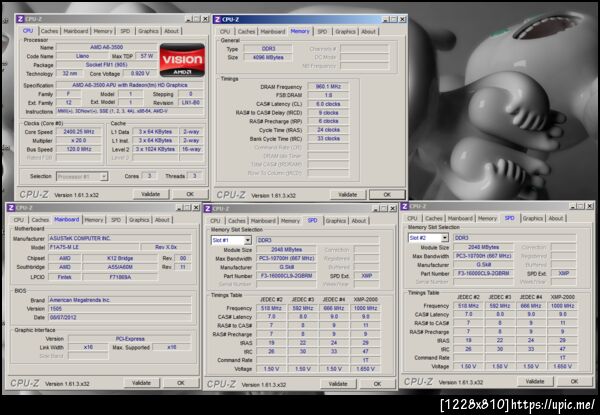Click Validate in the CPU tab window
This screenshot has height=415, width=600.
(151, 194)
